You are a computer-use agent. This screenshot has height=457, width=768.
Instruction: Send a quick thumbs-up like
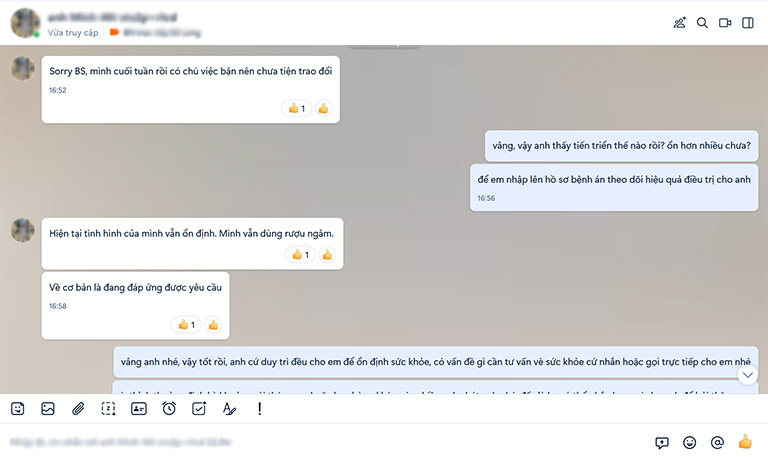[x=745, y=442]
